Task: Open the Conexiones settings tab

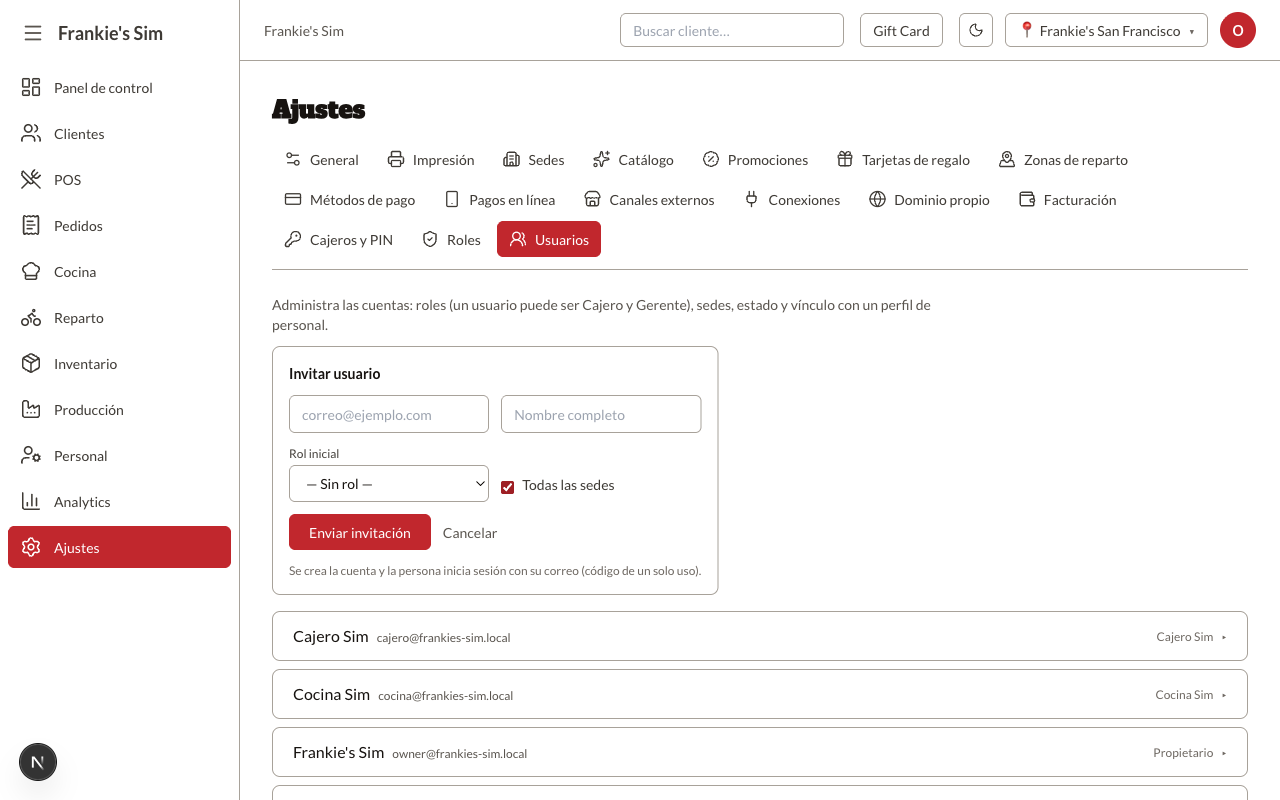Action: pyautogui.click(x=791, y=199)
